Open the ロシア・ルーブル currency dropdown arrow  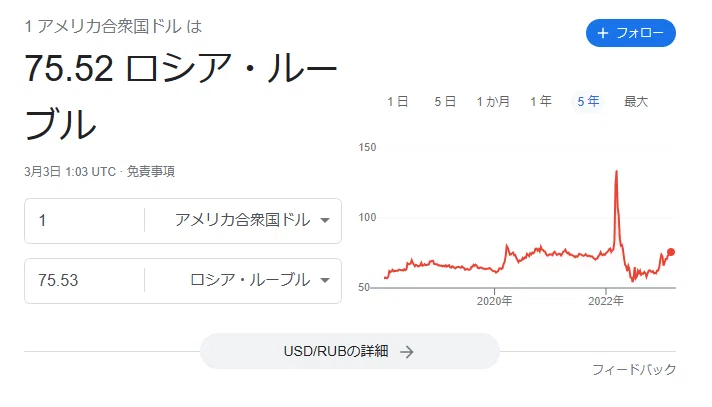[x=325, y=280]
